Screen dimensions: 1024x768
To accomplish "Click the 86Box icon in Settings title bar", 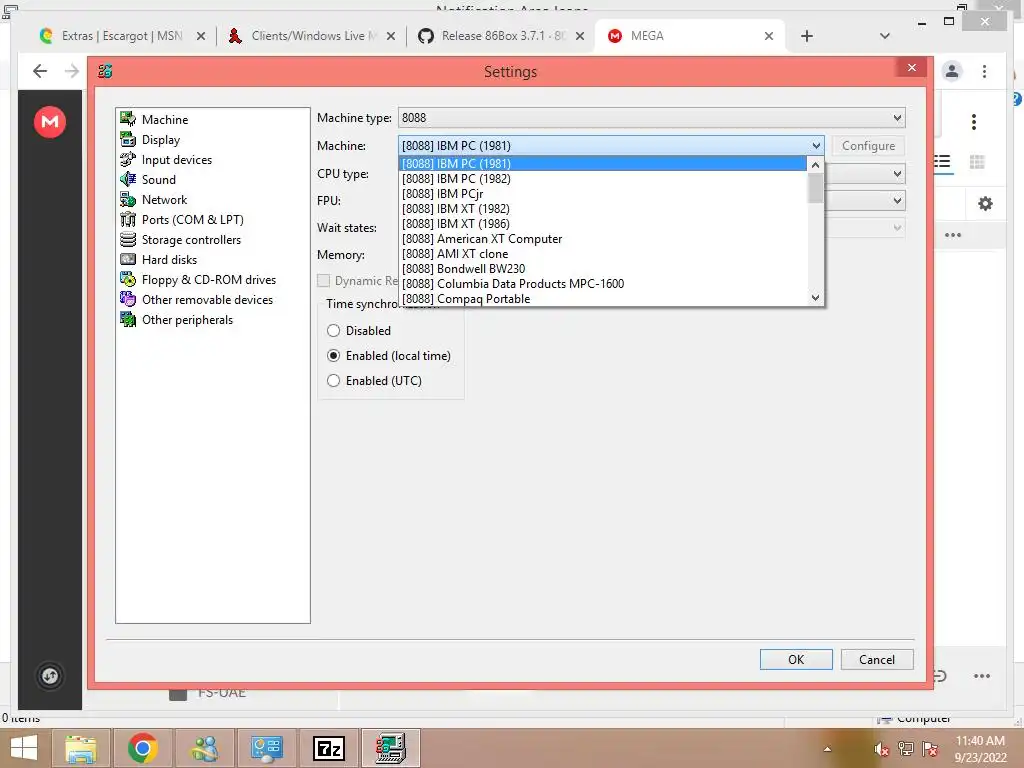I will pyautogui.click(x=105, y=71).
